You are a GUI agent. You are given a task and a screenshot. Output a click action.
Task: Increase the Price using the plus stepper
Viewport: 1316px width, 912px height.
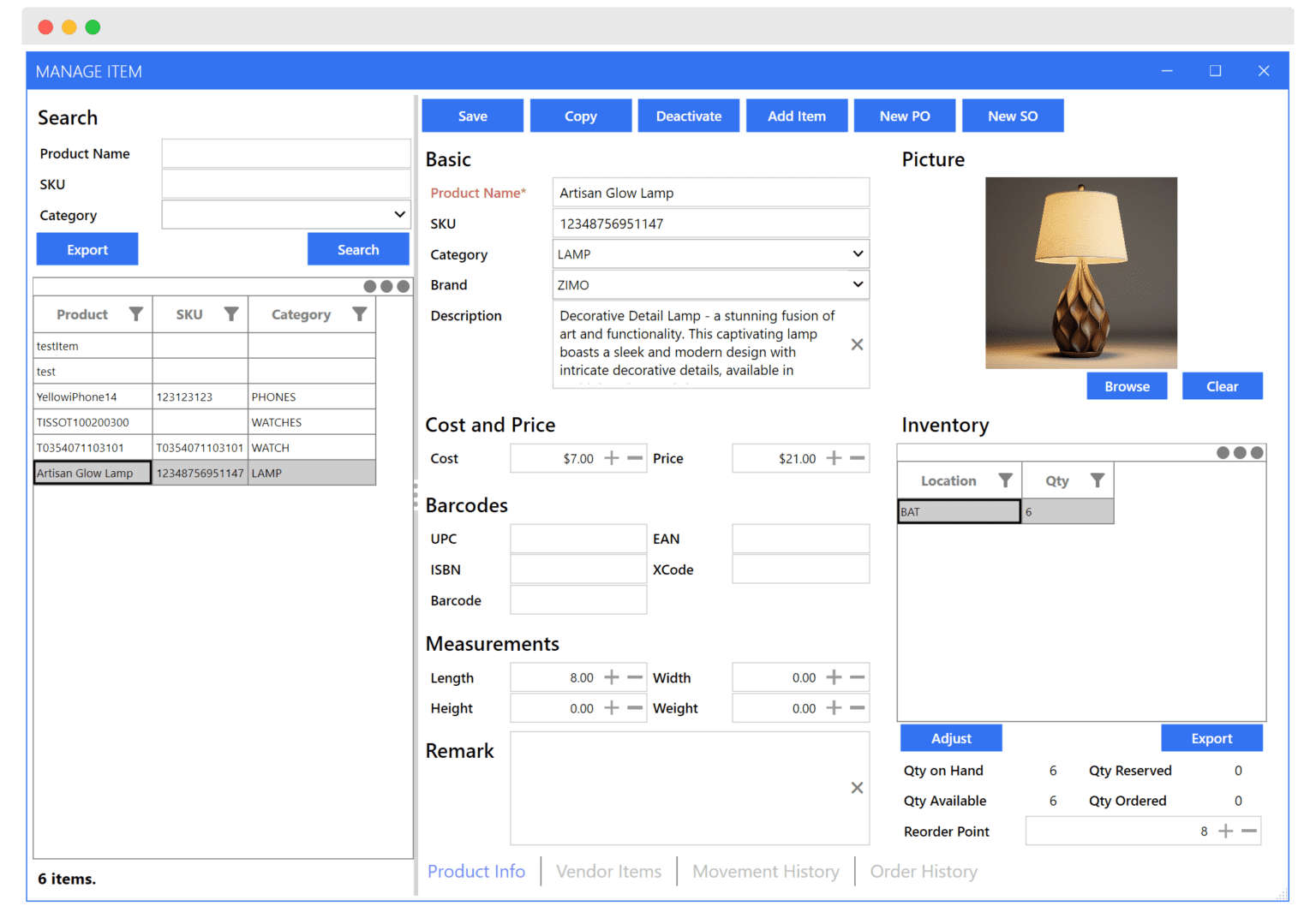[x=833, y=458]
